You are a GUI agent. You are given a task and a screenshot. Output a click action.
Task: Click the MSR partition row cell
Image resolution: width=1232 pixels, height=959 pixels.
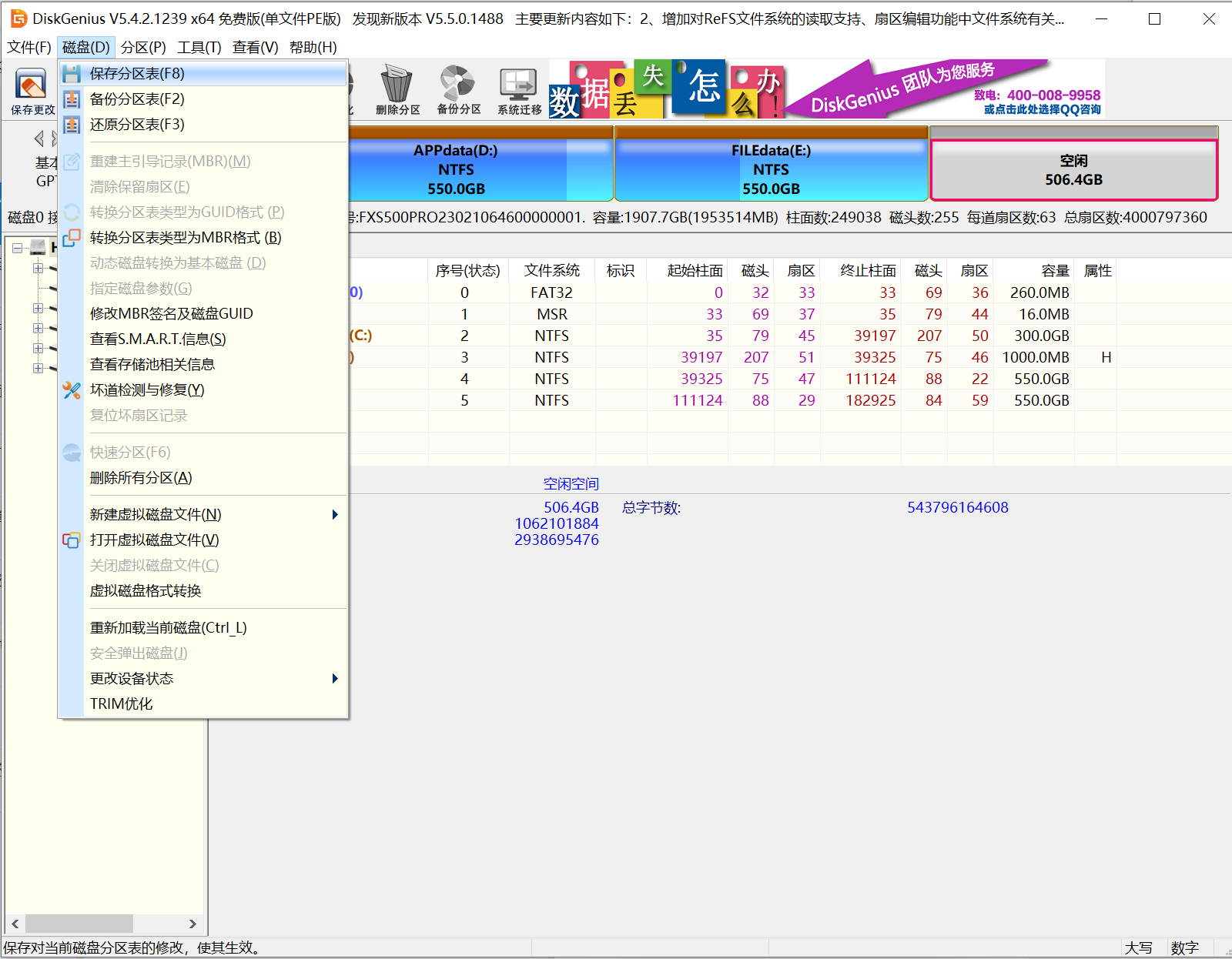coord(552,314)
